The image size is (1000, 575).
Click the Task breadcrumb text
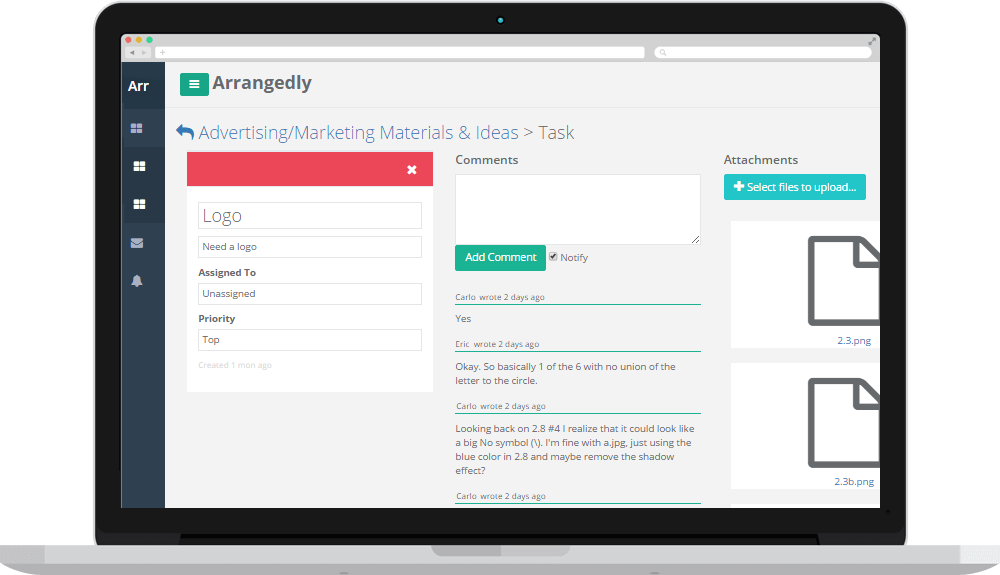click(556, 133)
